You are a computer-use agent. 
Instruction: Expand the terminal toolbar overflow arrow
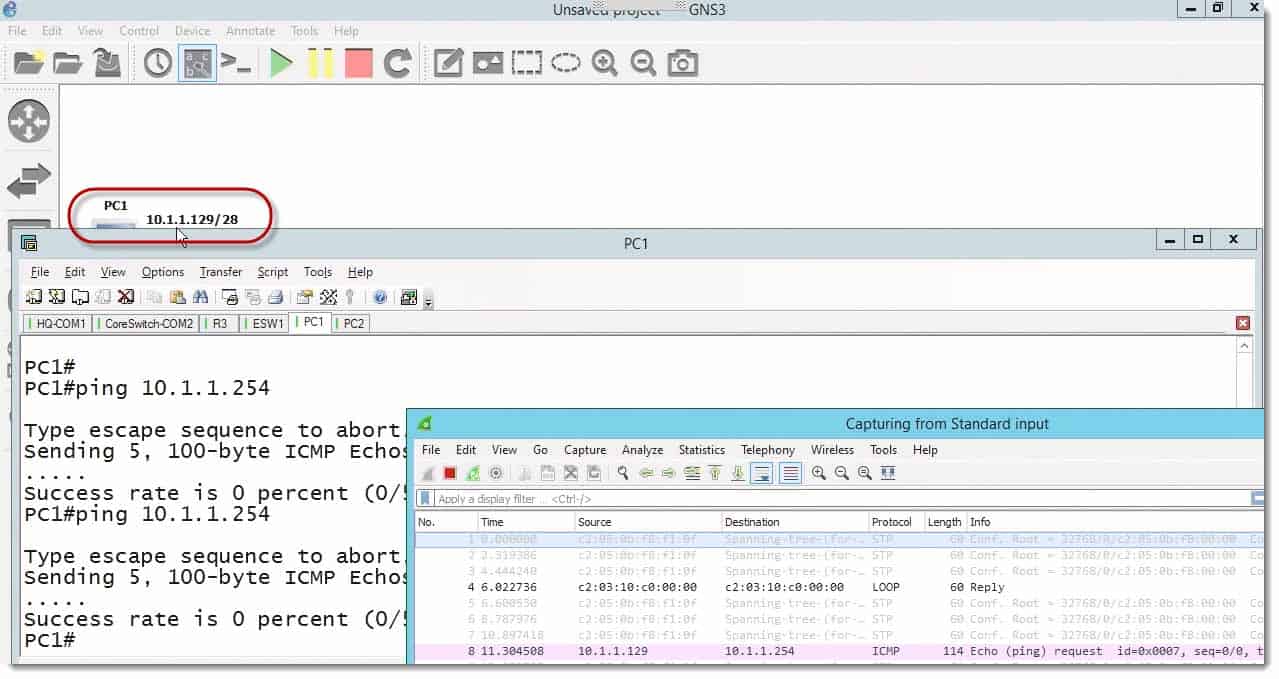click(429, 301)
